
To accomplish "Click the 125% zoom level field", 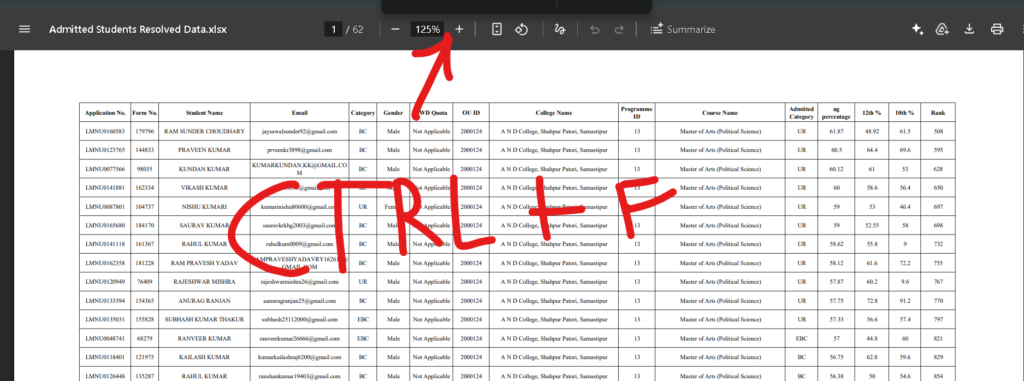I will click(428, 29).
